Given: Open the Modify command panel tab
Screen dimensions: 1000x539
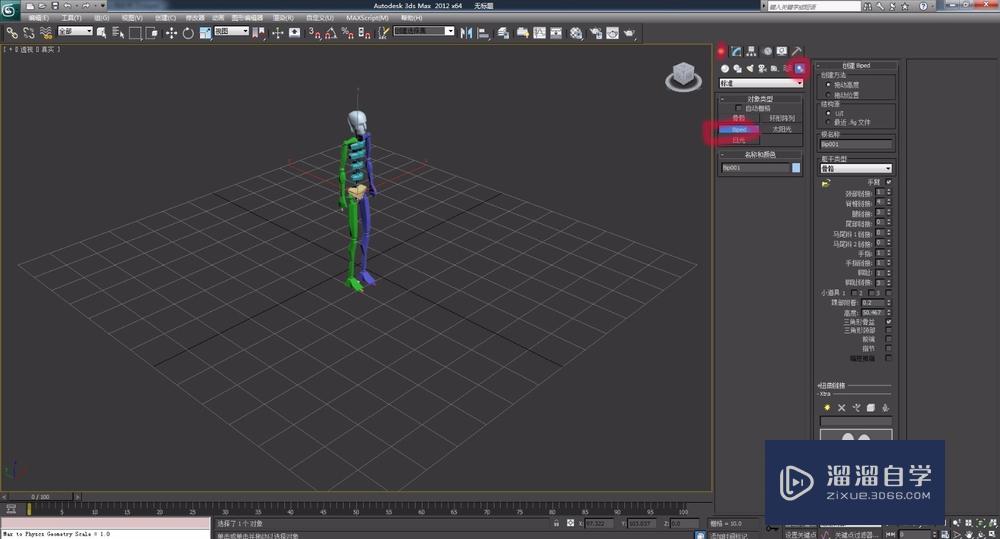Looking at the screenshot, I should point(735,51).
